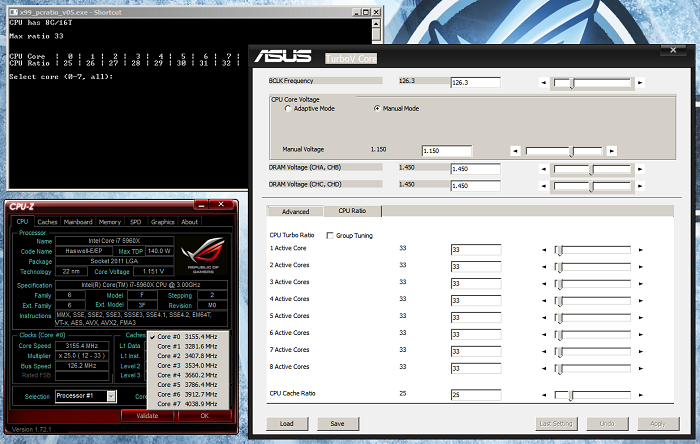Viewport: 700px width, 444px height.
Task: Click CPU Cache Ratio increase arrow
Action: pos(640,396)
